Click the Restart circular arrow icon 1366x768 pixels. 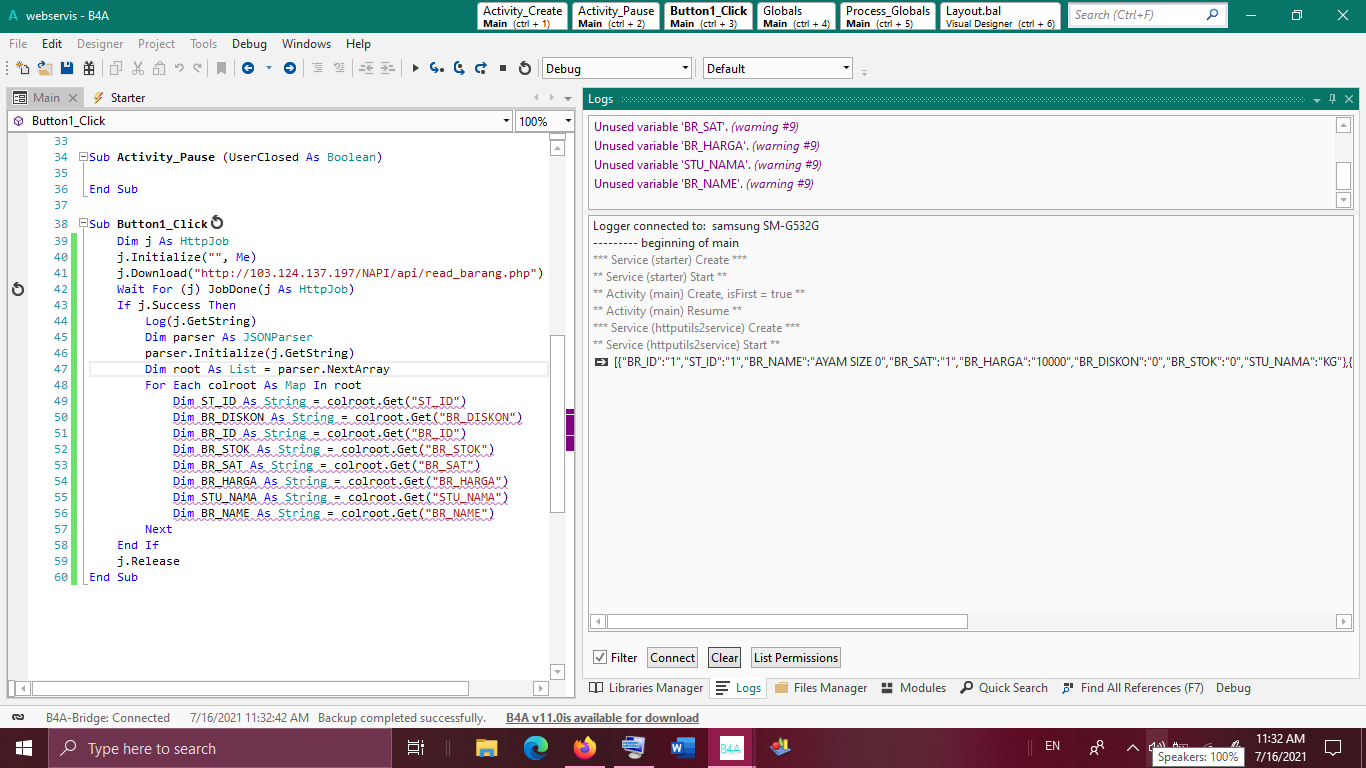[525, 68]
